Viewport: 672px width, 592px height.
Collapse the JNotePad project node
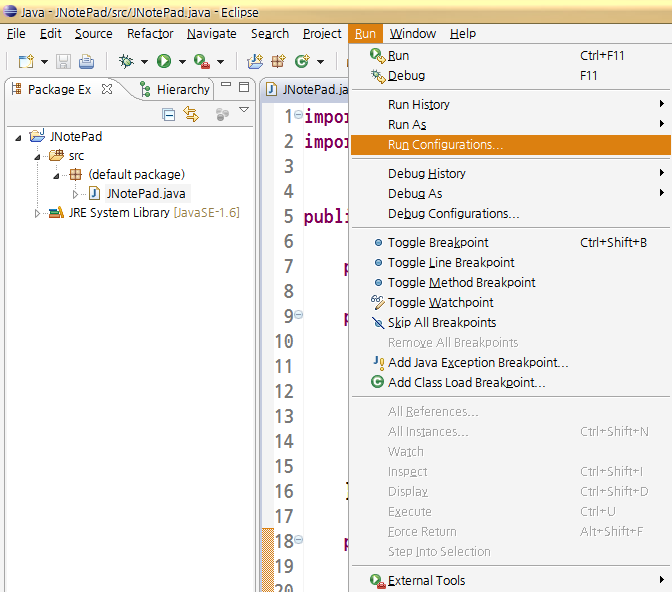[18, 138]
